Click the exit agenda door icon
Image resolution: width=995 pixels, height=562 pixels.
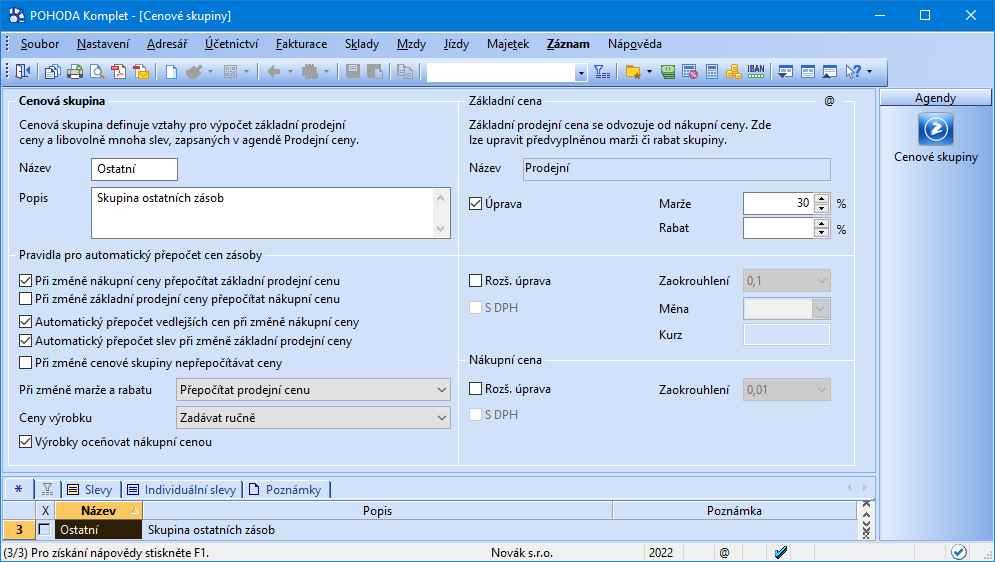pos(23,72)
